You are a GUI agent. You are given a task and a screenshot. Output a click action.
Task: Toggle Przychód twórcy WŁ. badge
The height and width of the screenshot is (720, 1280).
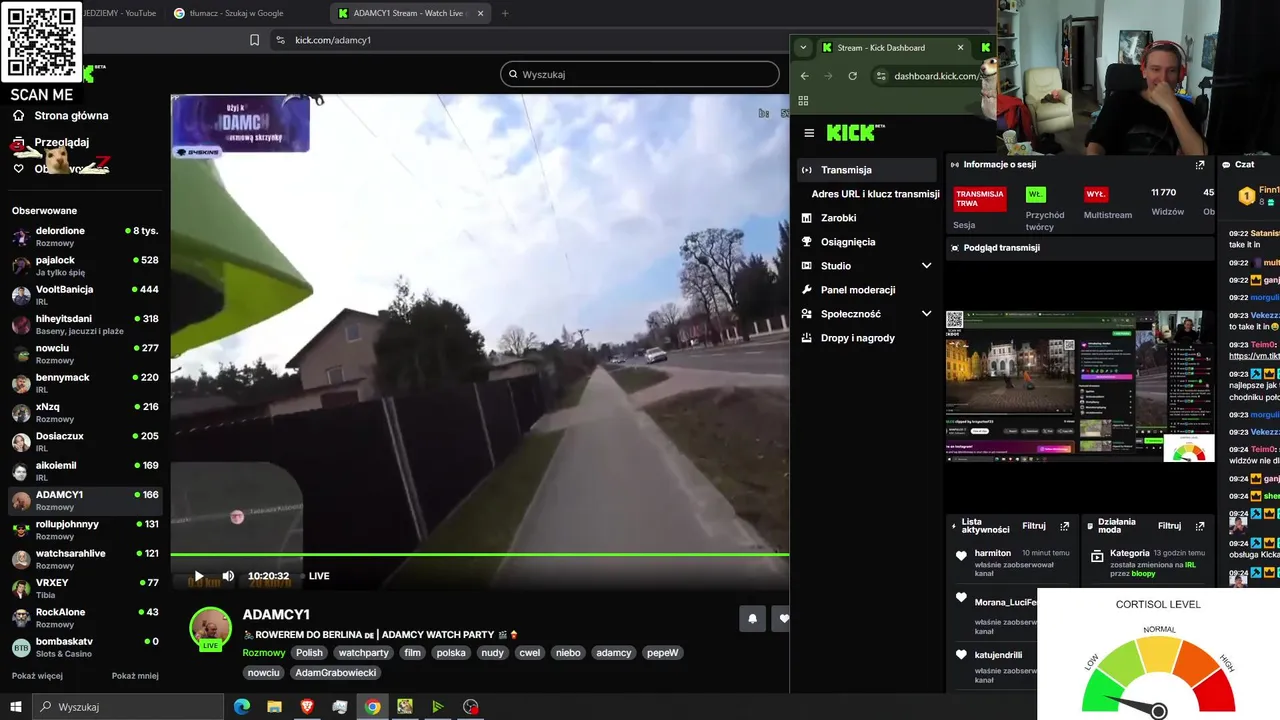pos(1035,195)
